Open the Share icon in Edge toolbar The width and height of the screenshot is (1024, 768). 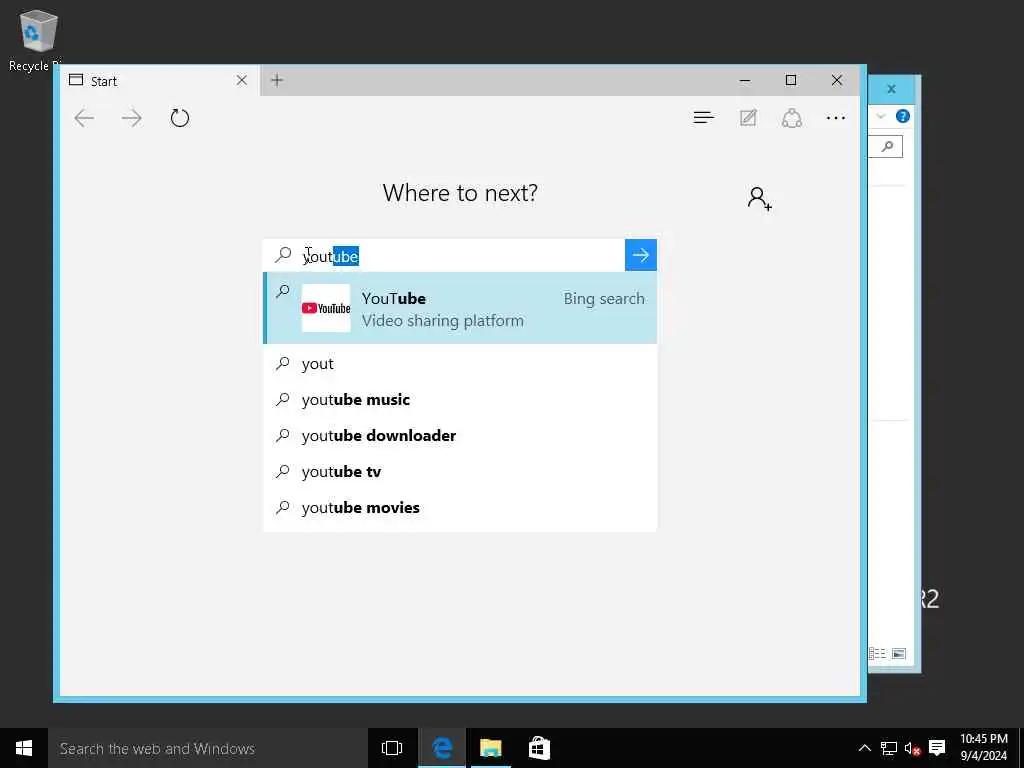point(792,118)
